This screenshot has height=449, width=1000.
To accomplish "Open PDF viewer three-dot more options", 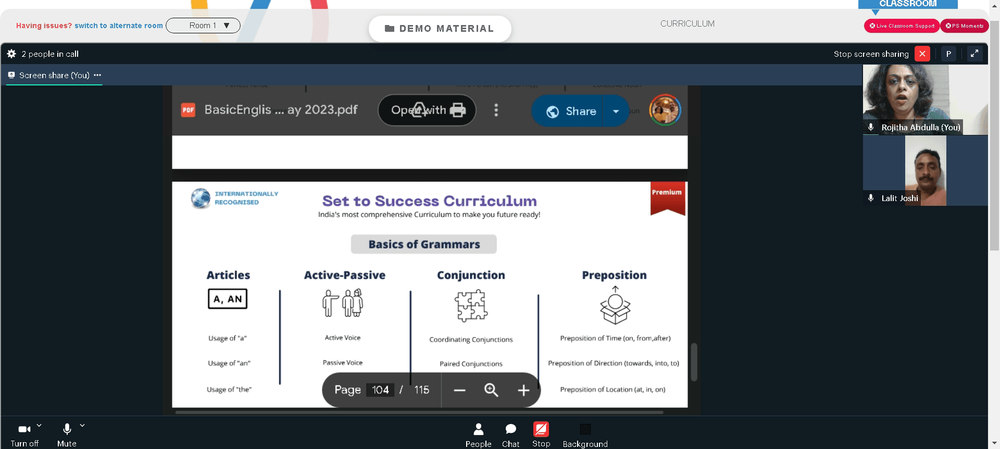I will (x=496, y=110).
